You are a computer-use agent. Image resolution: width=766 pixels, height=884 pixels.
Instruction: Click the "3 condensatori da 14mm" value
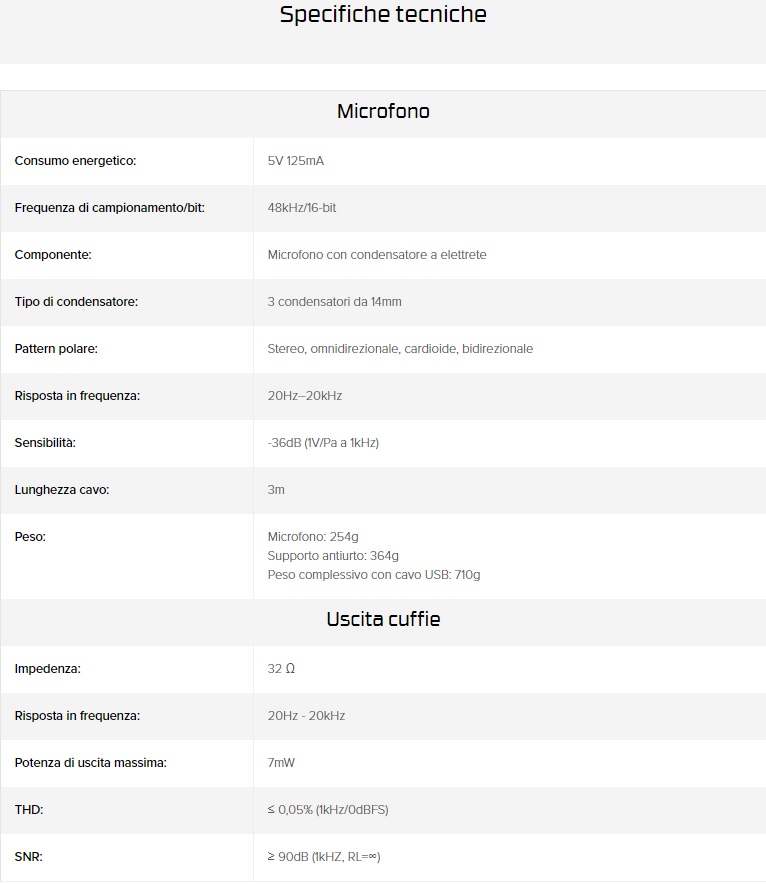(334, 302)
